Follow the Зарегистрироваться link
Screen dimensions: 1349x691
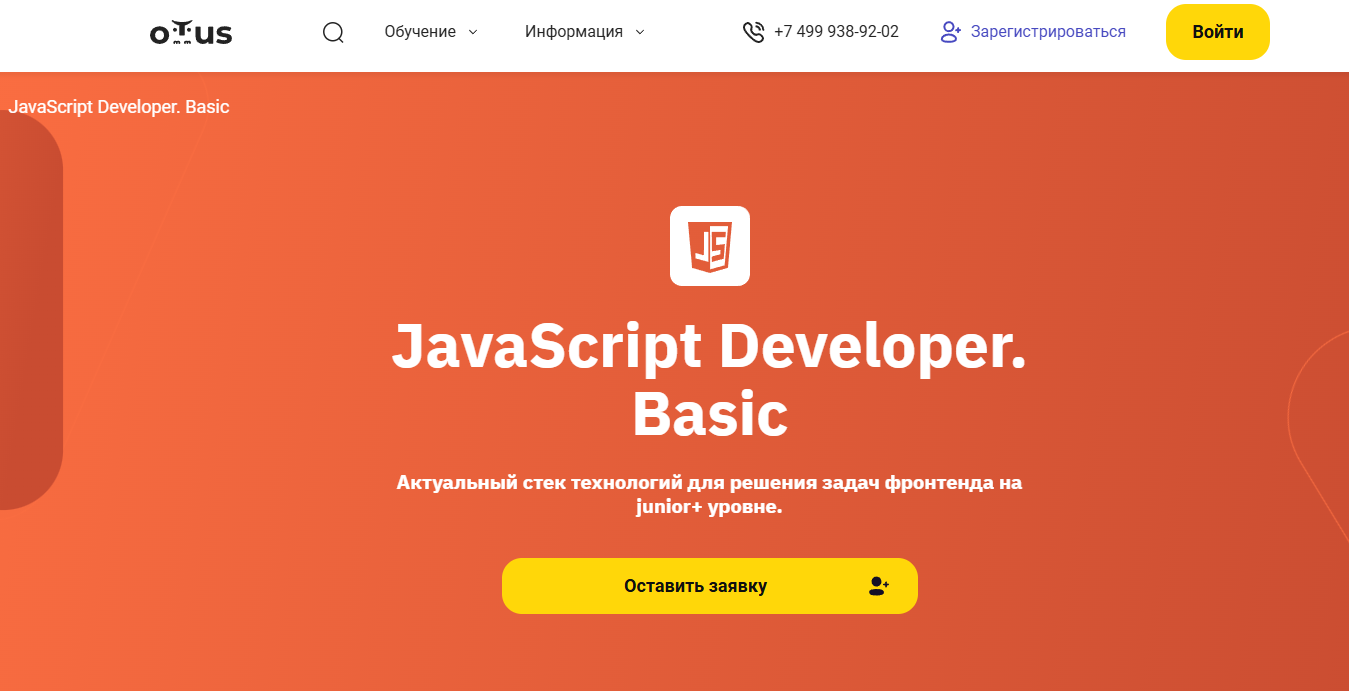(x=1048, y=32)
